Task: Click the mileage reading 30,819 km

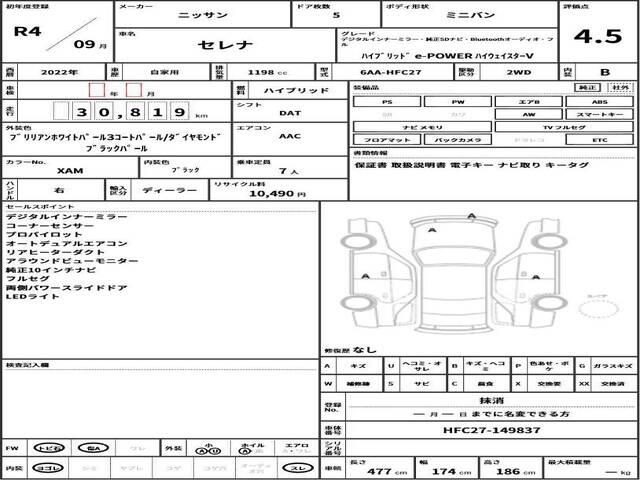Action: click(x=131, y=111)
